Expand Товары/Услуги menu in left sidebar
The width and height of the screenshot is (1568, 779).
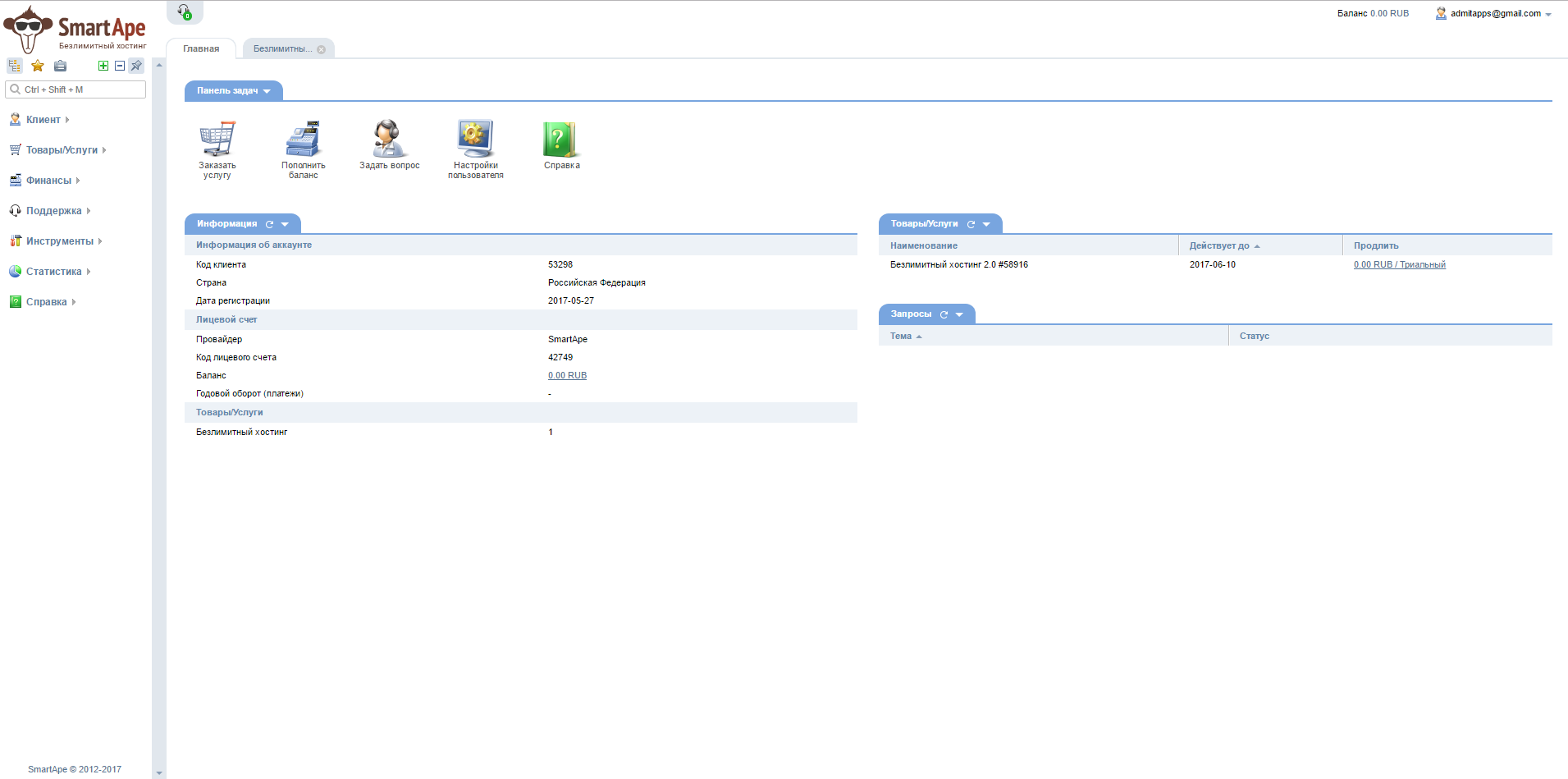57,150
